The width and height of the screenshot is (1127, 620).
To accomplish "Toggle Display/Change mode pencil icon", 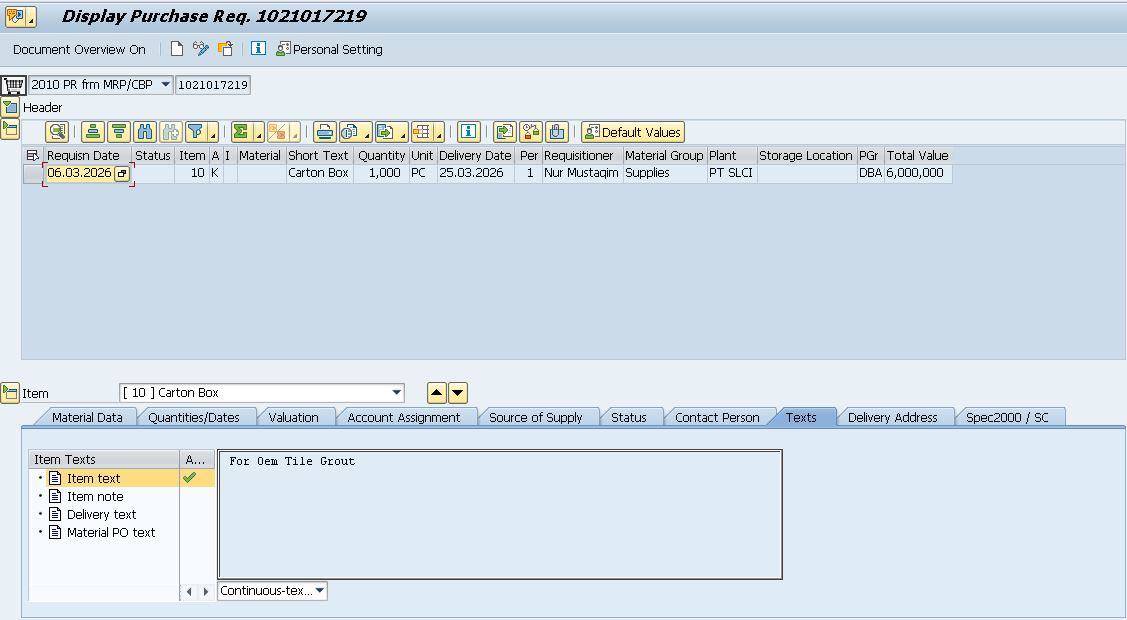I will (201, 49).
